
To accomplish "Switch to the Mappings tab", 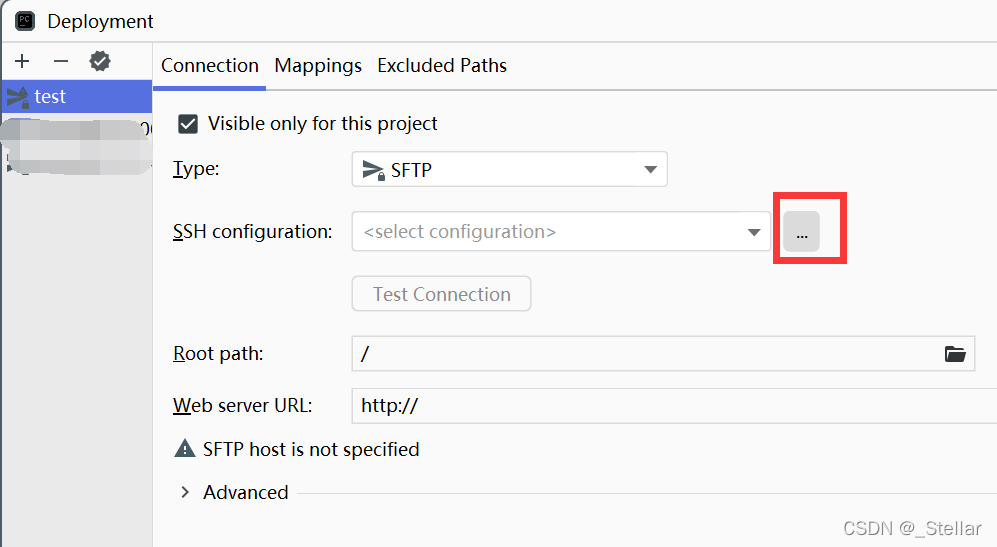I will coord(318,66).
